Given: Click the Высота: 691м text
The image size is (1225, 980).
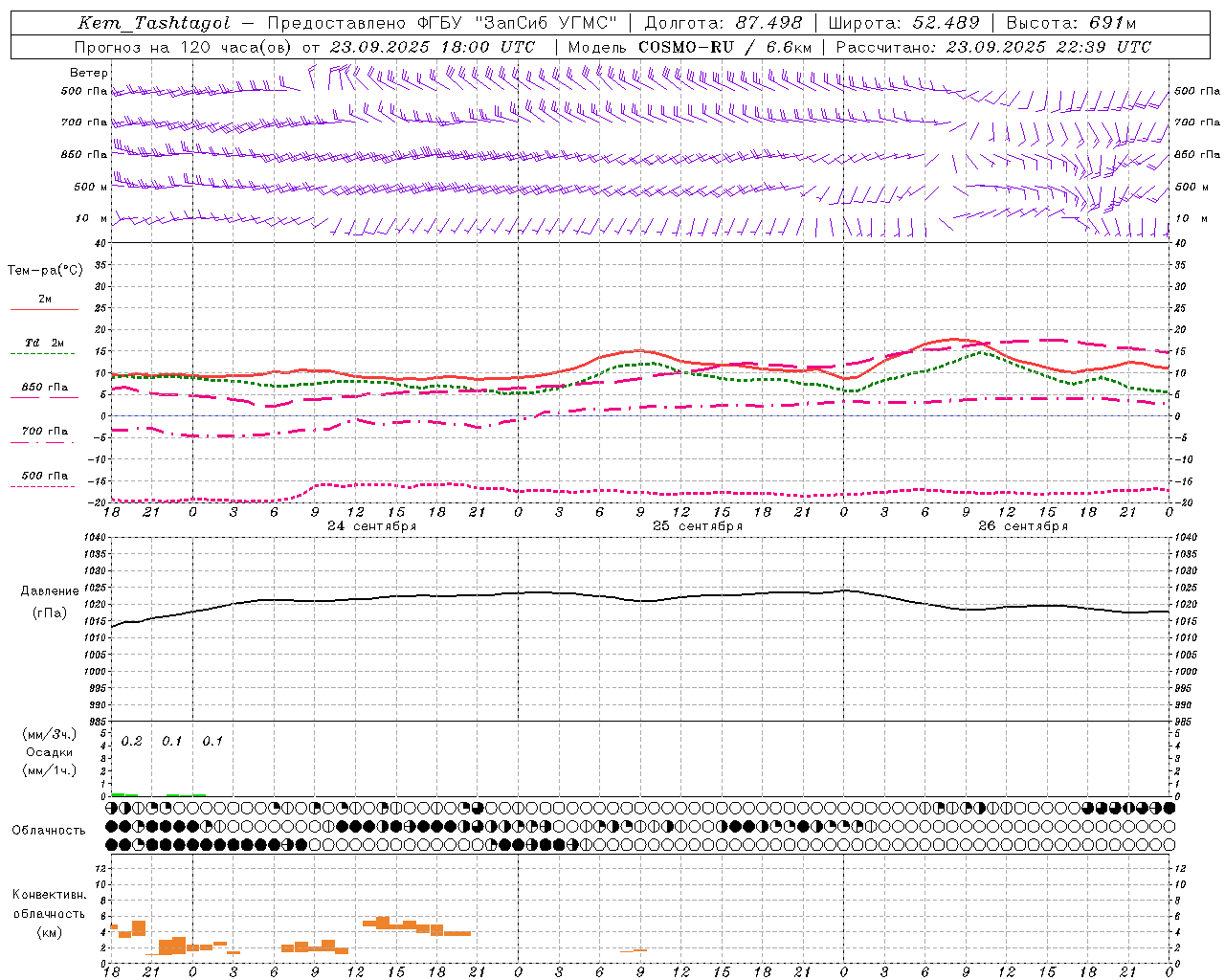Looking at the screenshot, I should pyautogui.click(x=1071, y=23).
